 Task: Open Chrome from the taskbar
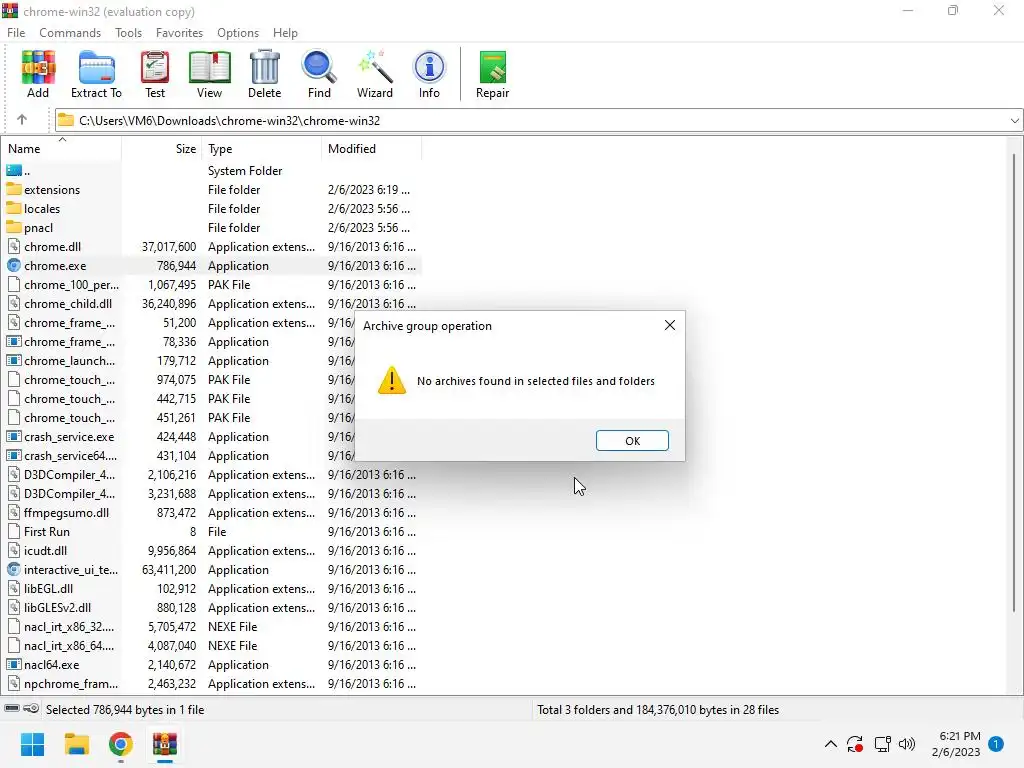pyautogui.click(x=121, y=744)
